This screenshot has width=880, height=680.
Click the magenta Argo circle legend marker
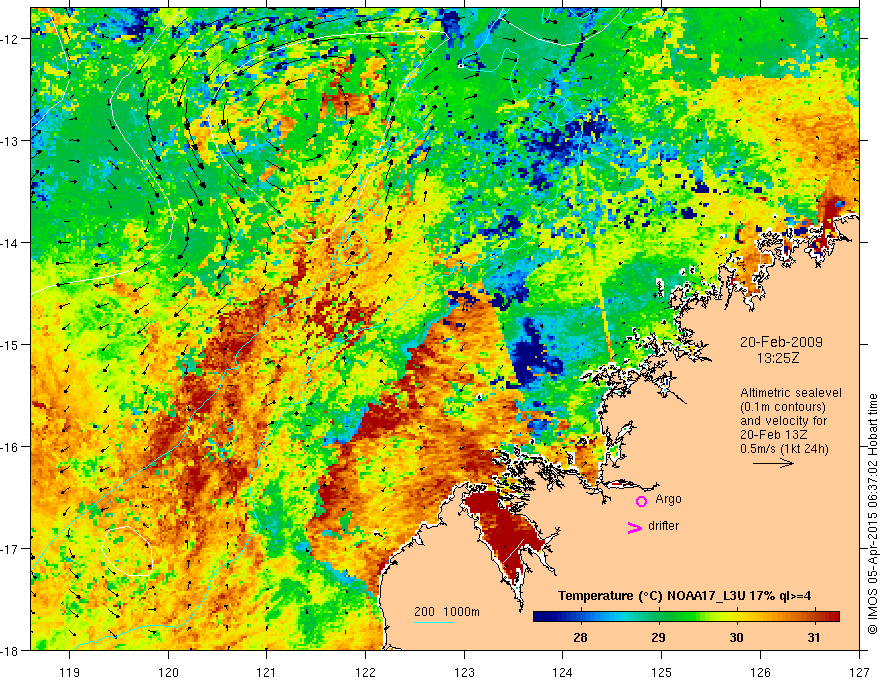(641, 501)
